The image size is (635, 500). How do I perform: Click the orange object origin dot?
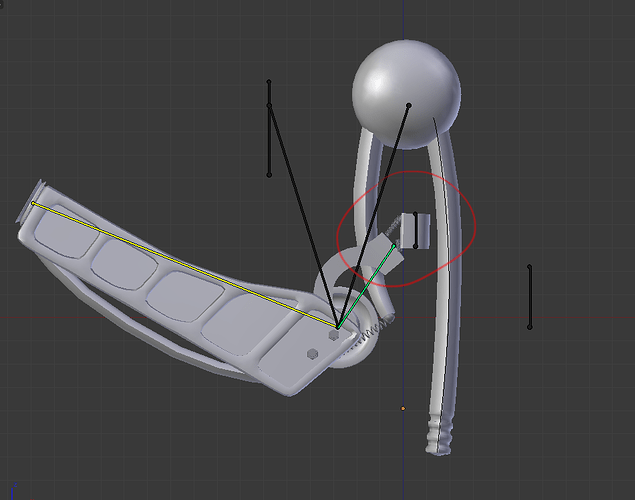pos(403,409)
